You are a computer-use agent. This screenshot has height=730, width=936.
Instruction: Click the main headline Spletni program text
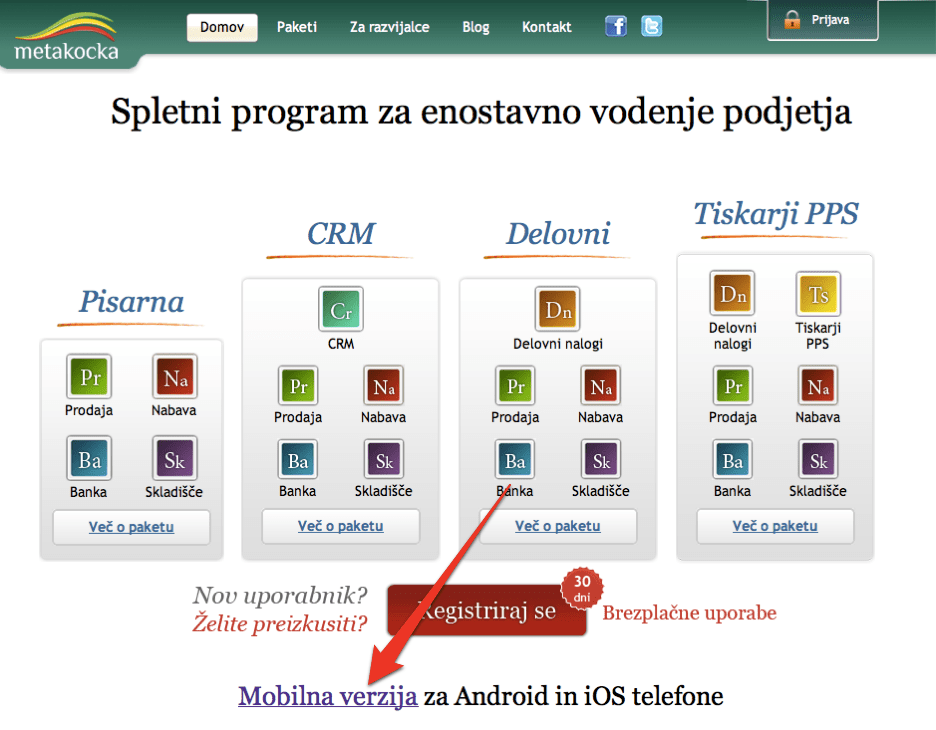pyautogui.click(x=481, y=112)
